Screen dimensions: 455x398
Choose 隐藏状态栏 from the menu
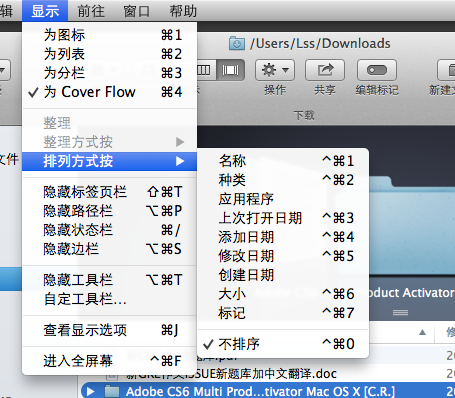[109, 230]
